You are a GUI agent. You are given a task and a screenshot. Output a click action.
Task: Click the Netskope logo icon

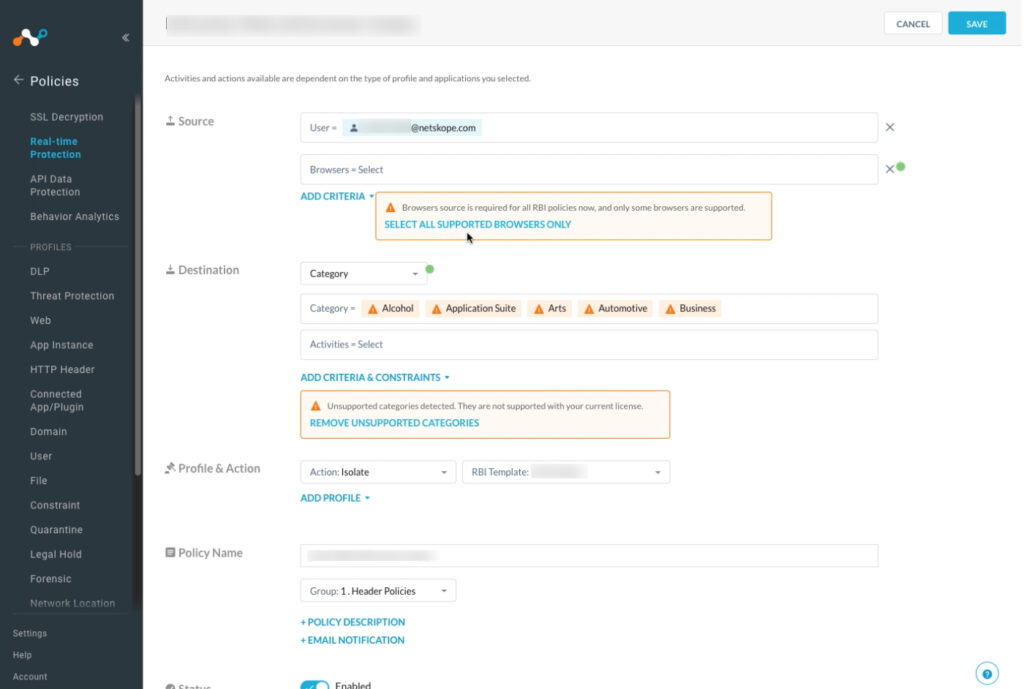click(x=30, y=38)
